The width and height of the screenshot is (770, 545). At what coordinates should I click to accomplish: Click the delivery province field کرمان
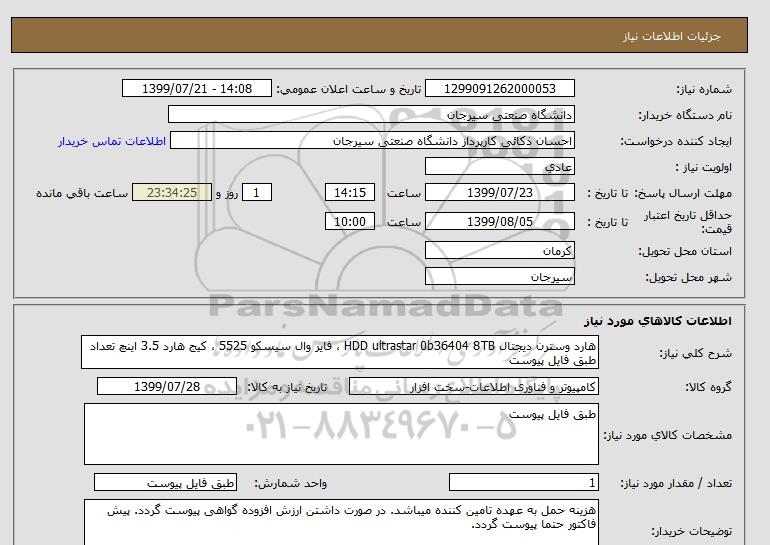click(499, 250)
